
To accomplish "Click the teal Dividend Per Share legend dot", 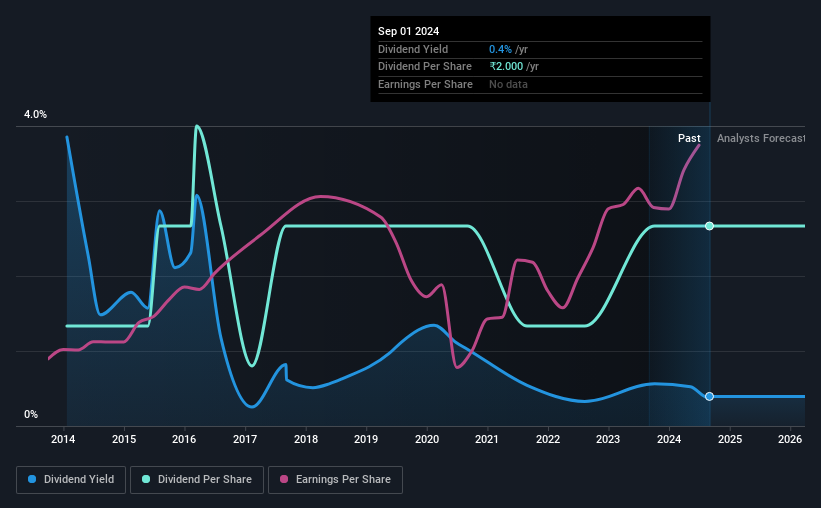I will (146, 479).
